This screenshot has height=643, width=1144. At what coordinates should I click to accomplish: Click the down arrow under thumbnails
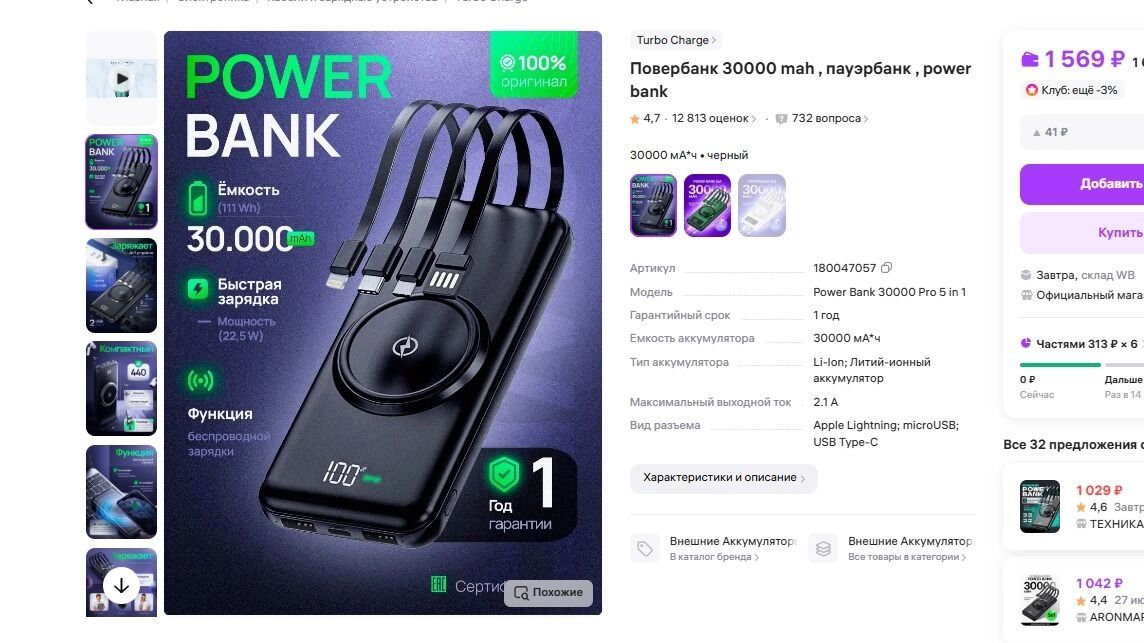(121, 585)
